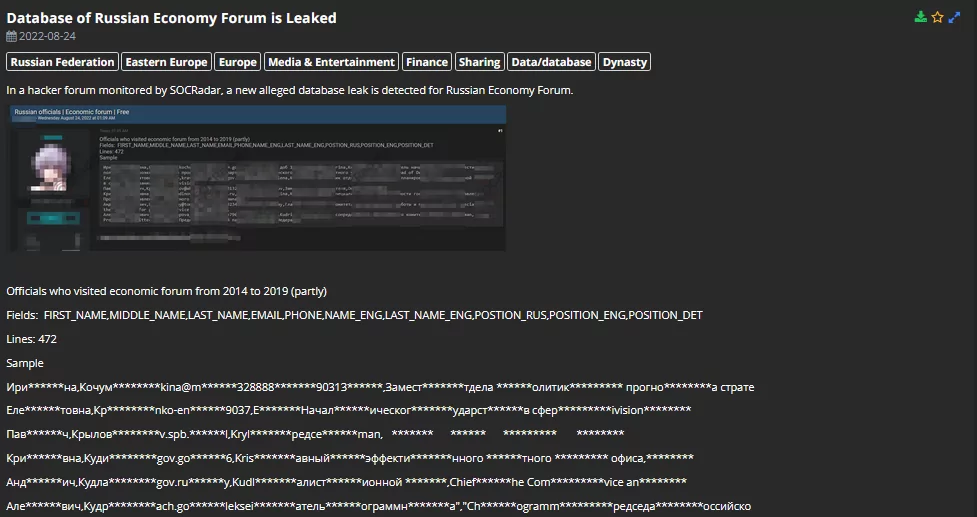This screenshot has height=517, width=977.
Task: Click the date 2022-08-24
Action: 47,36
